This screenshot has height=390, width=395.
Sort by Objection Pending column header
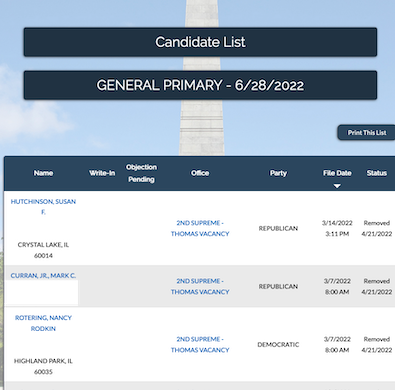141,173
